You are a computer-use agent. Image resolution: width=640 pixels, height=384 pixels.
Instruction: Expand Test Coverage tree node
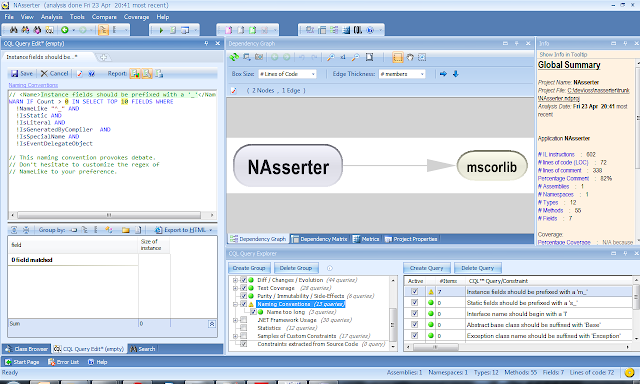pos(236,288)
